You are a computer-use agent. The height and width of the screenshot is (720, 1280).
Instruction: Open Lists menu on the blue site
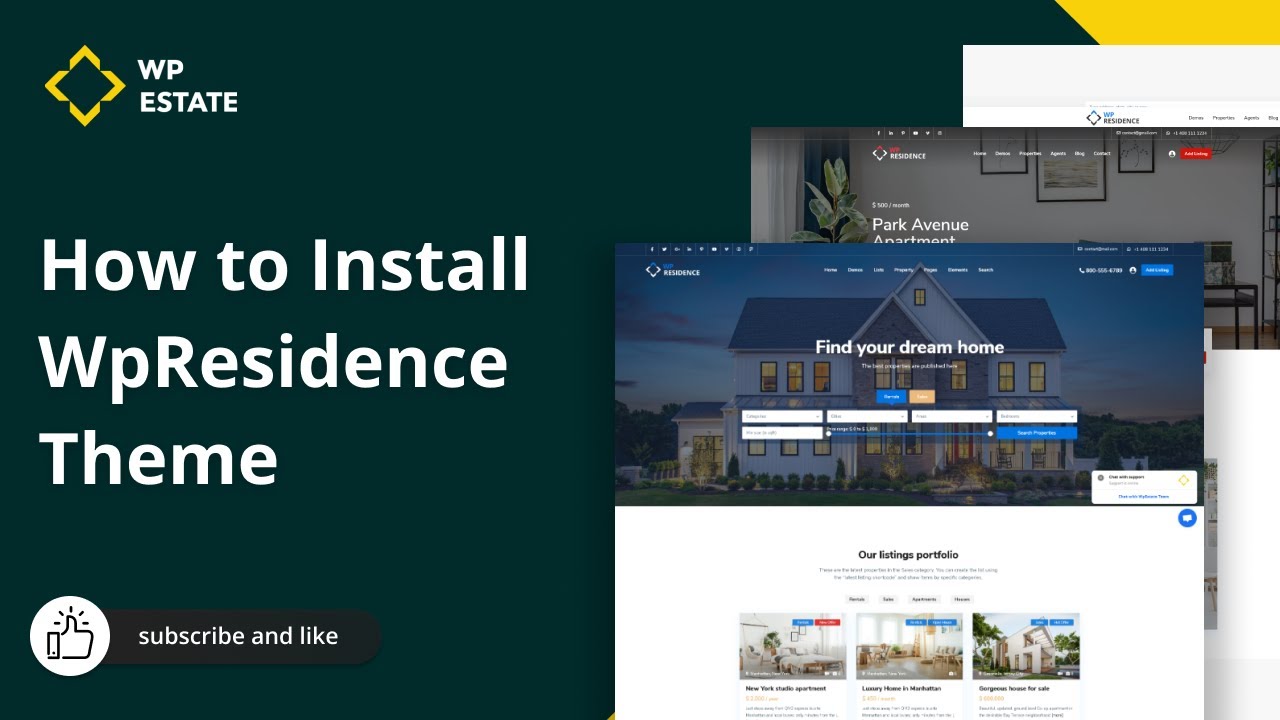click(878, 270)
